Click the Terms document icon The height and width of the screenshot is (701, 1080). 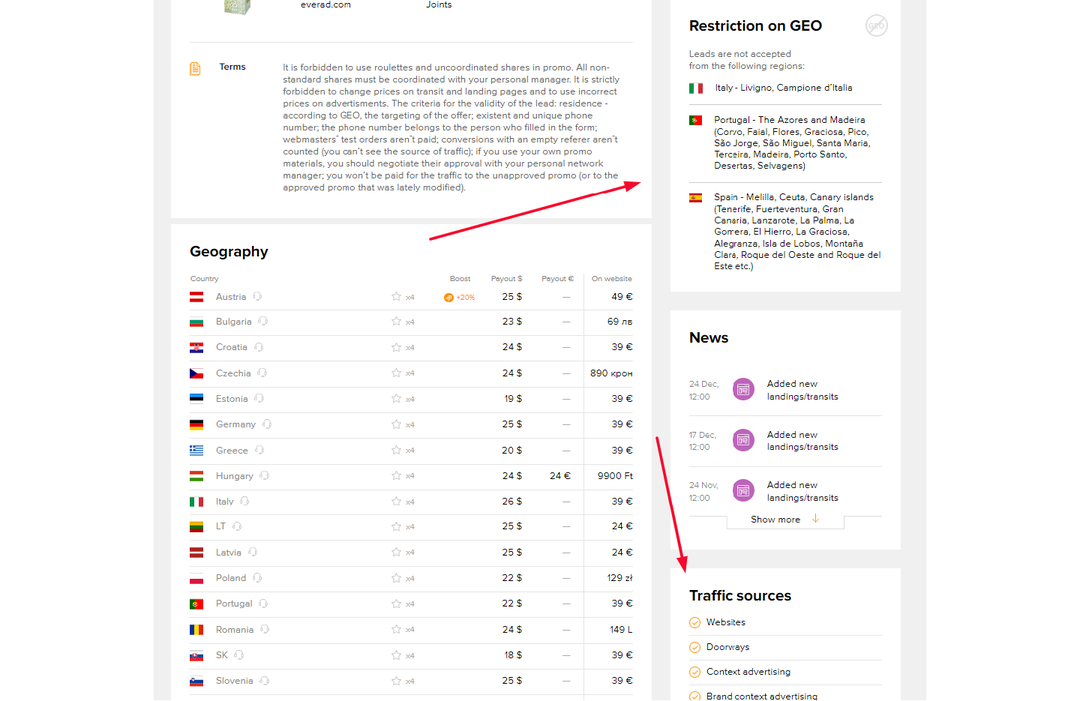click(x=195, y=69)
